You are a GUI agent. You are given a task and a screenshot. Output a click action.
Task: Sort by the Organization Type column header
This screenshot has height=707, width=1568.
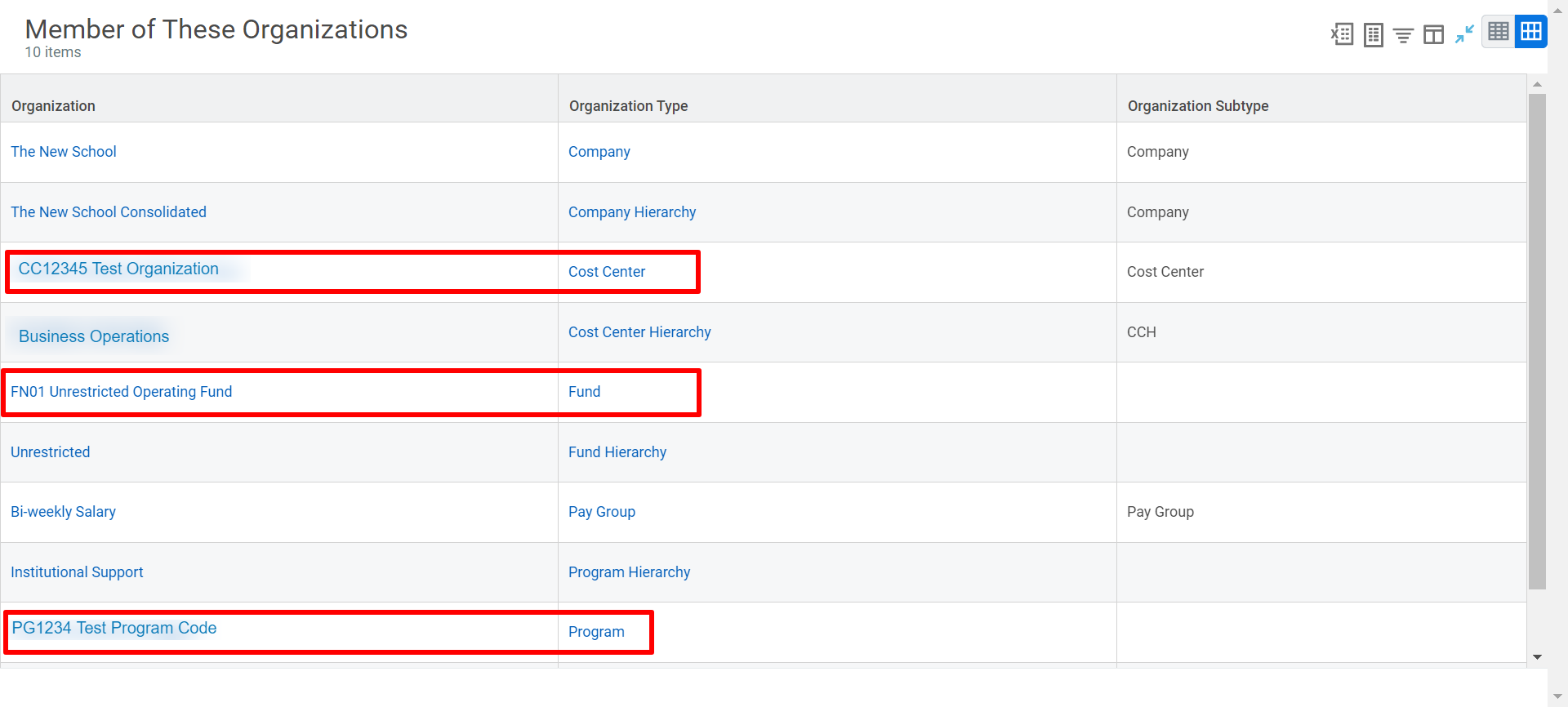click(x=629, y=106)
